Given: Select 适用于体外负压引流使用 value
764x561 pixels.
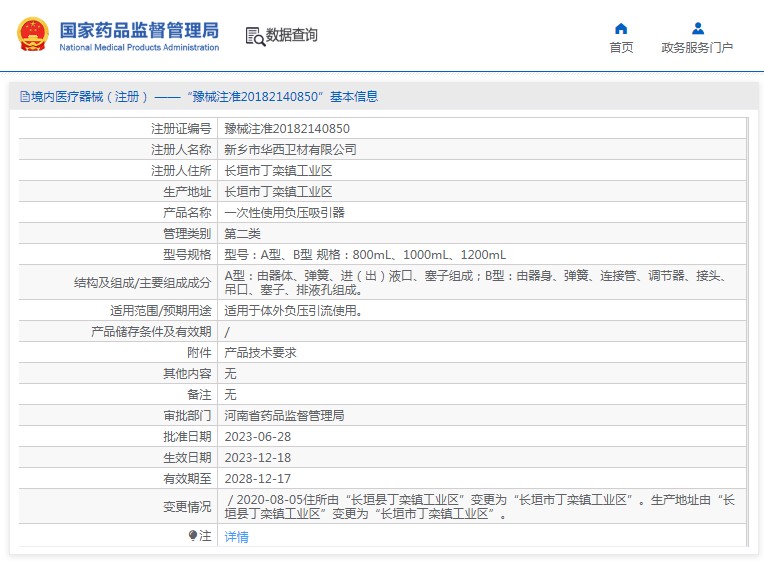Looking at the screenshot, I should [293, 310].
